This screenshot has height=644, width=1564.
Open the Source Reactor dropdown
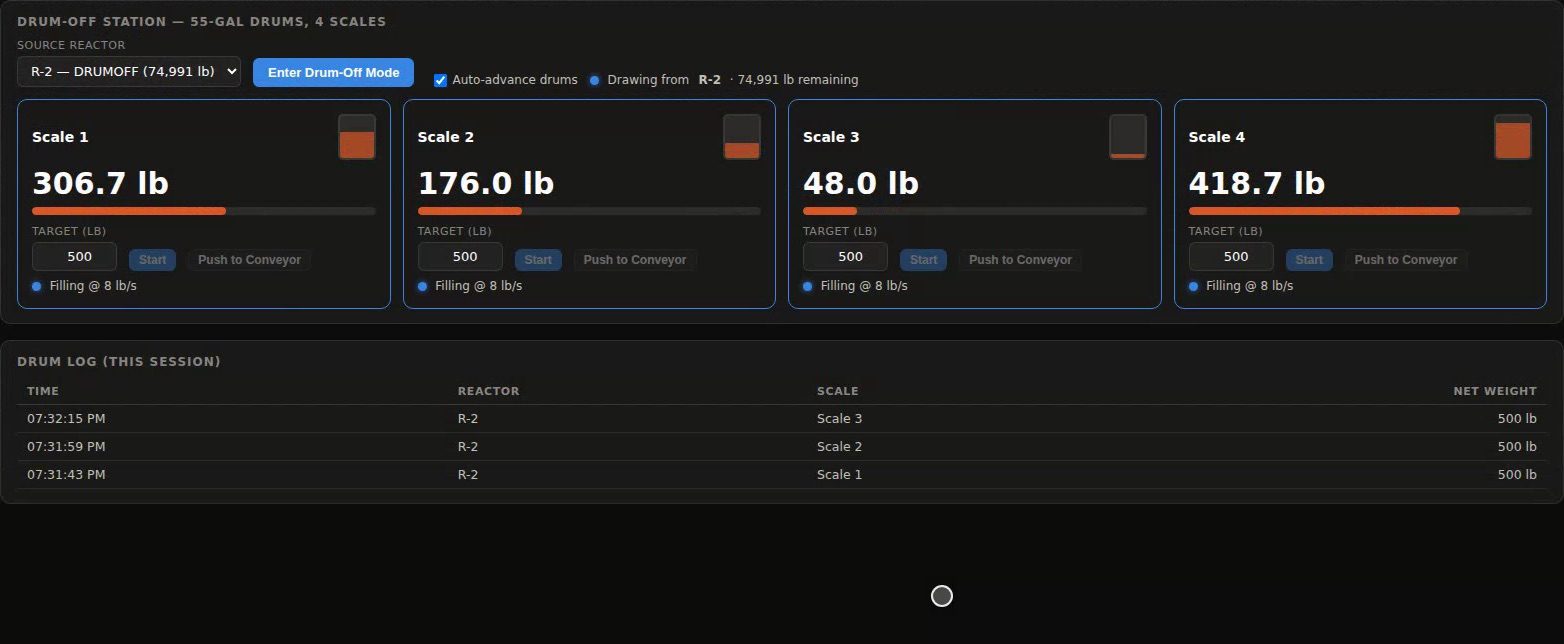(x=129, y=72)
